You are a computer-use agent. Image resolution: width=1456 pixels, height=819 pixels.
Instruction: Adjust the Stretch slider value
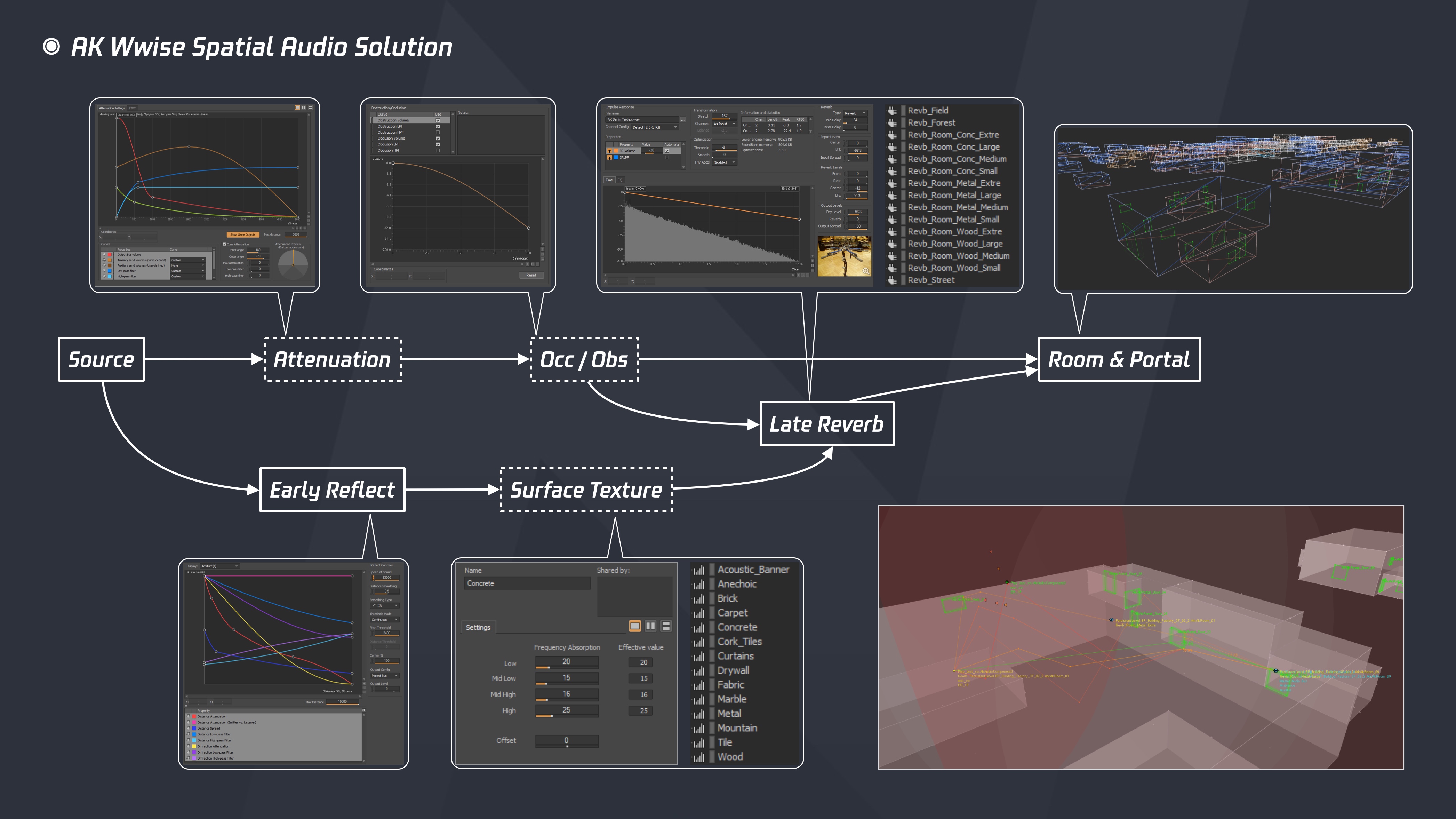point(724,117)
